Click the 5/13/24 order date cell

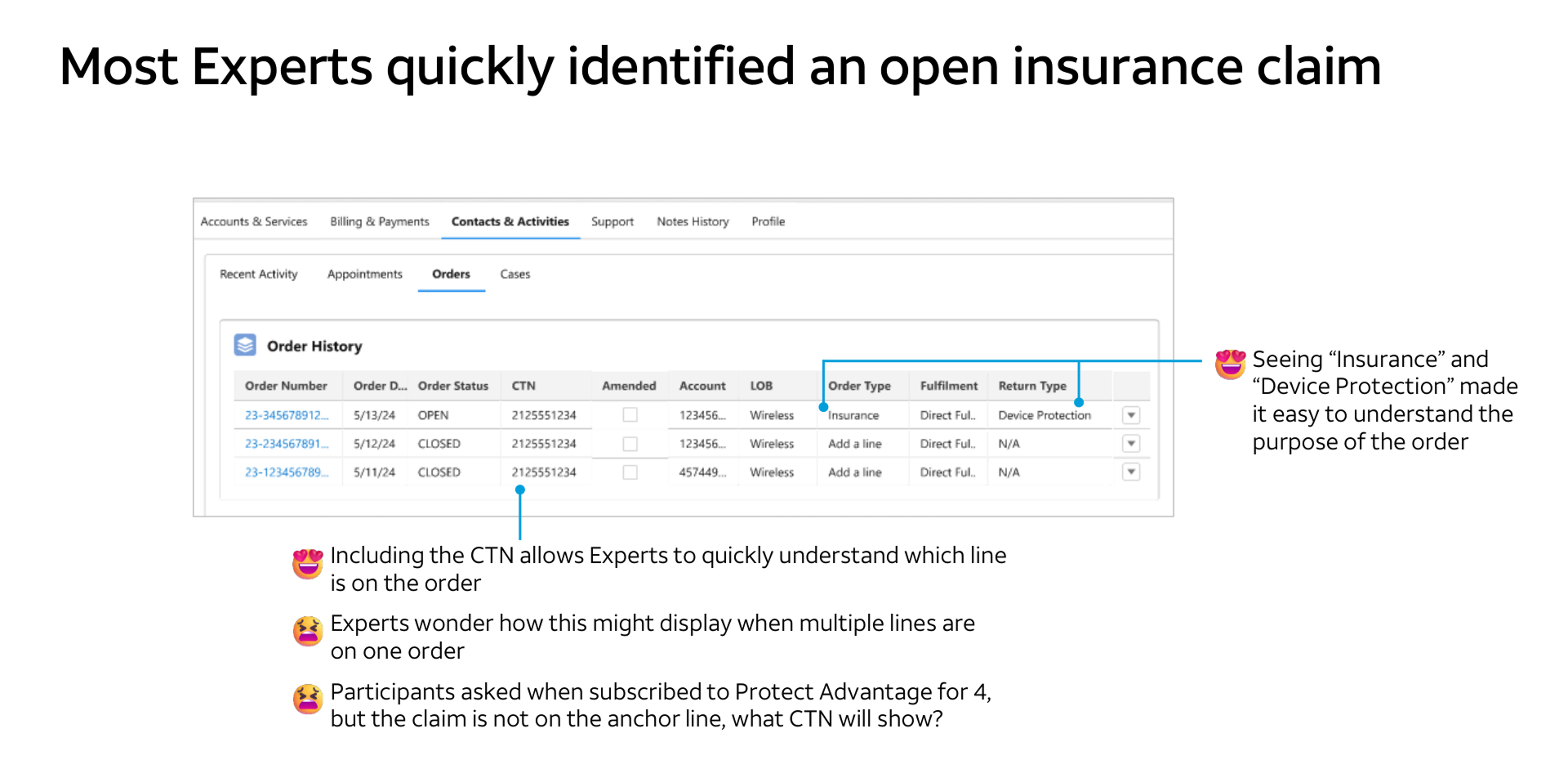pos(374,415)
